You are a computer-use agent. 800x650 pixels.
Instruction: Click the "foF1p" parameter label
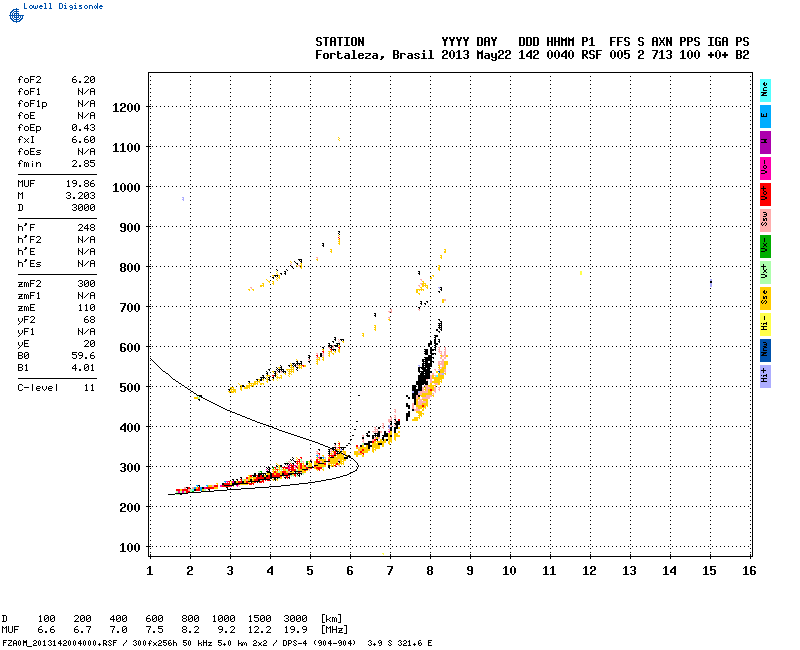click(x=32, y=104)
